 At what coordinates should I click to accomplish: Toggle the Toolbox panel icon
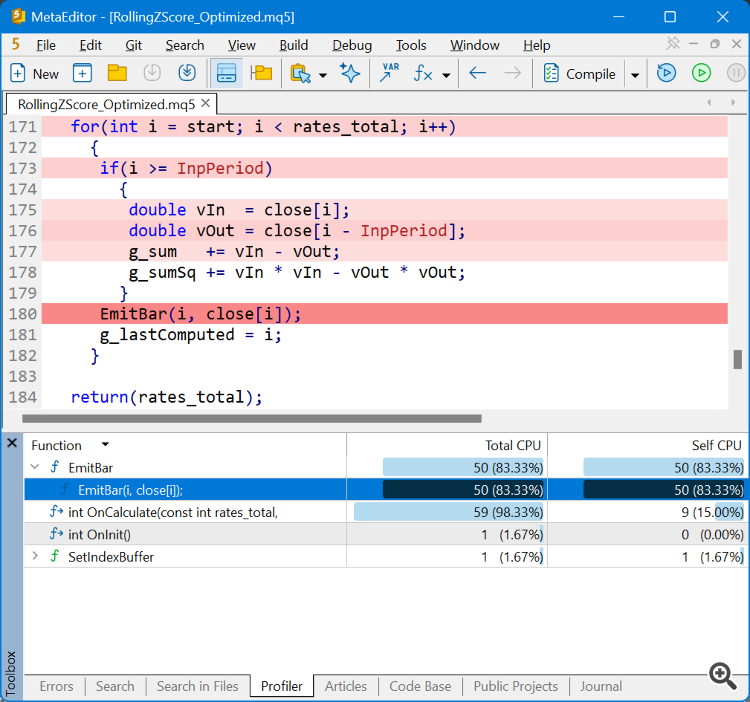[x=226, y=74]
